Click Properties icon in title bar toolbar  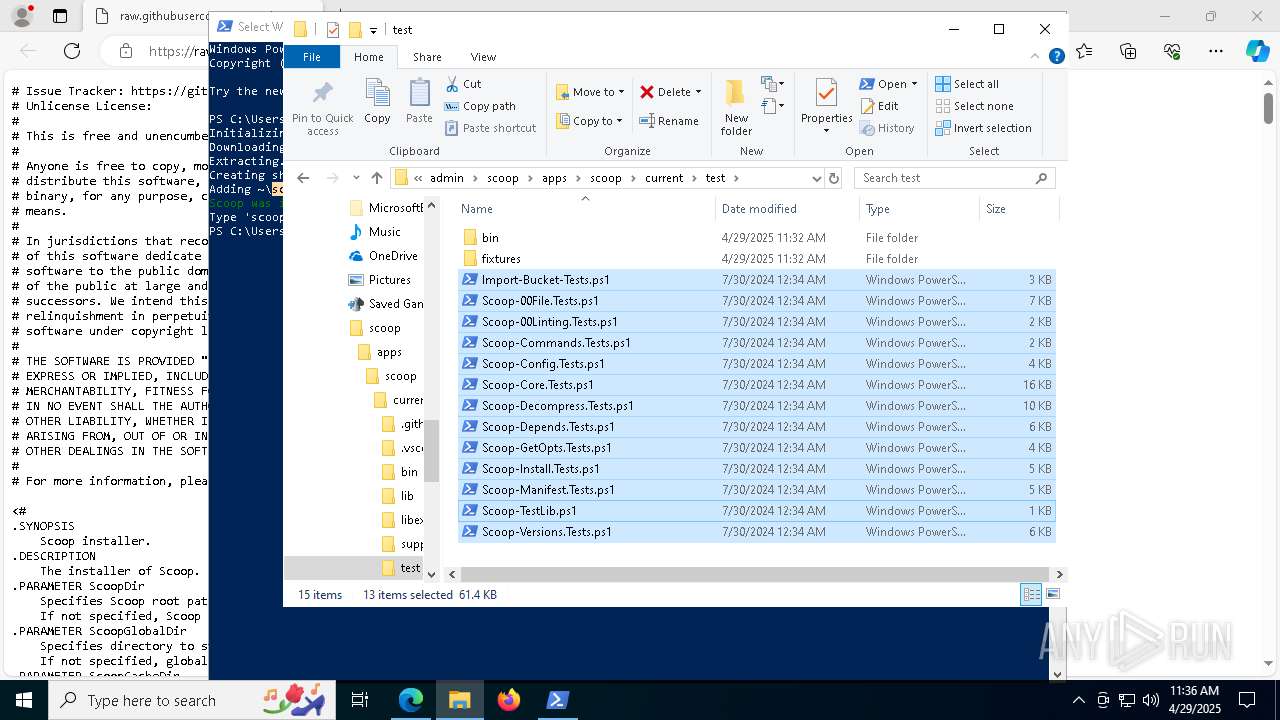click(x=333, y=30)
